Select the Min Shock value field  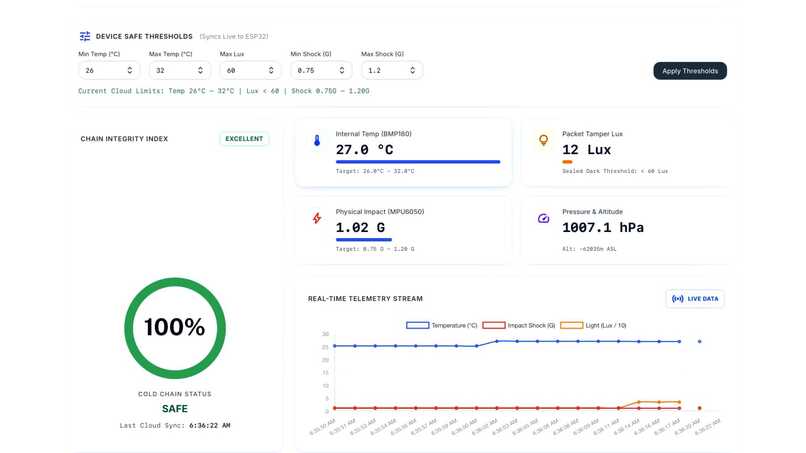point(321,70)
